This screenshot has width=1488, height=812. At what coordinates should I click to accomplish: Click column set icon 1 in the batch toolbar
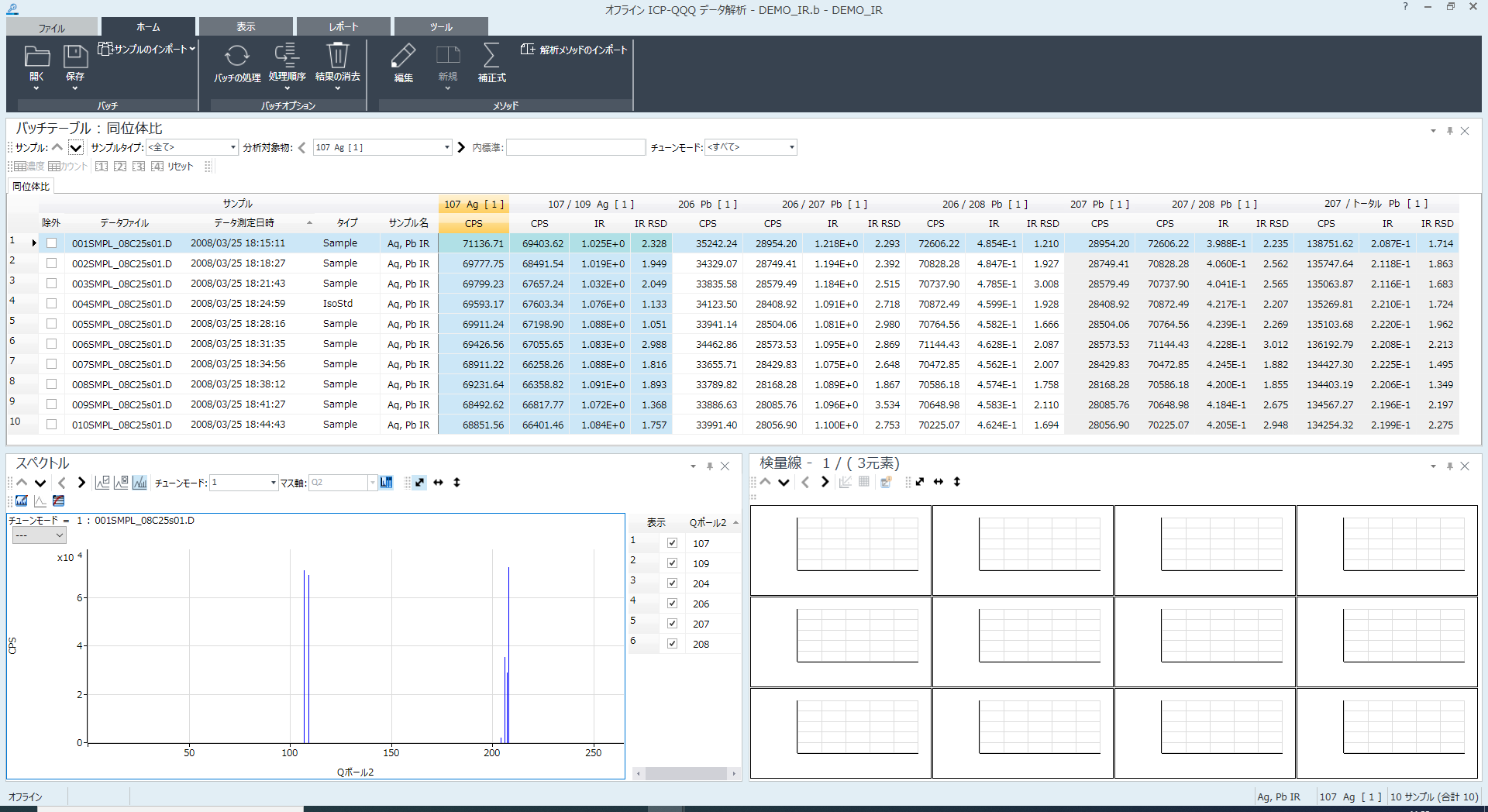click(102, 167)
